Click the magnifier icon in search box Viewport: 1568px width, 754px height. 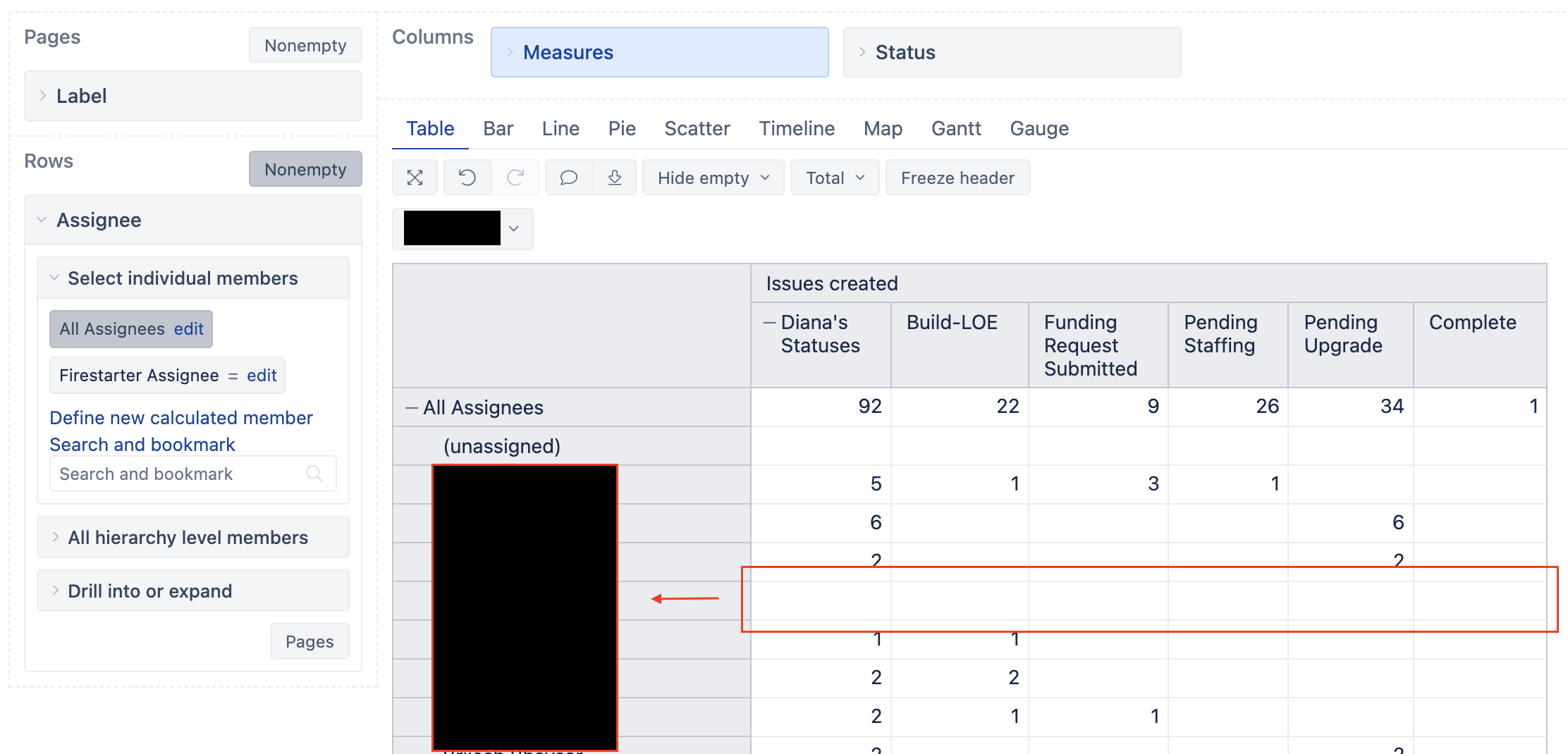pyautogui.click(x=314, y=474)
